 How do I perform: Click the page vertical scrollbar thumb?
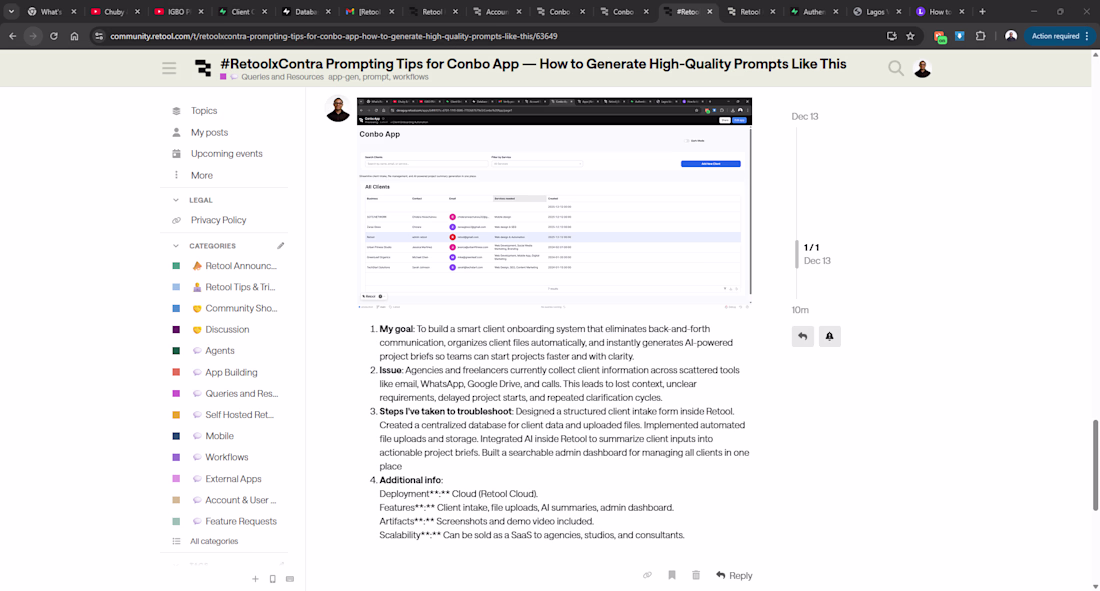click(x=1095, y=465)
